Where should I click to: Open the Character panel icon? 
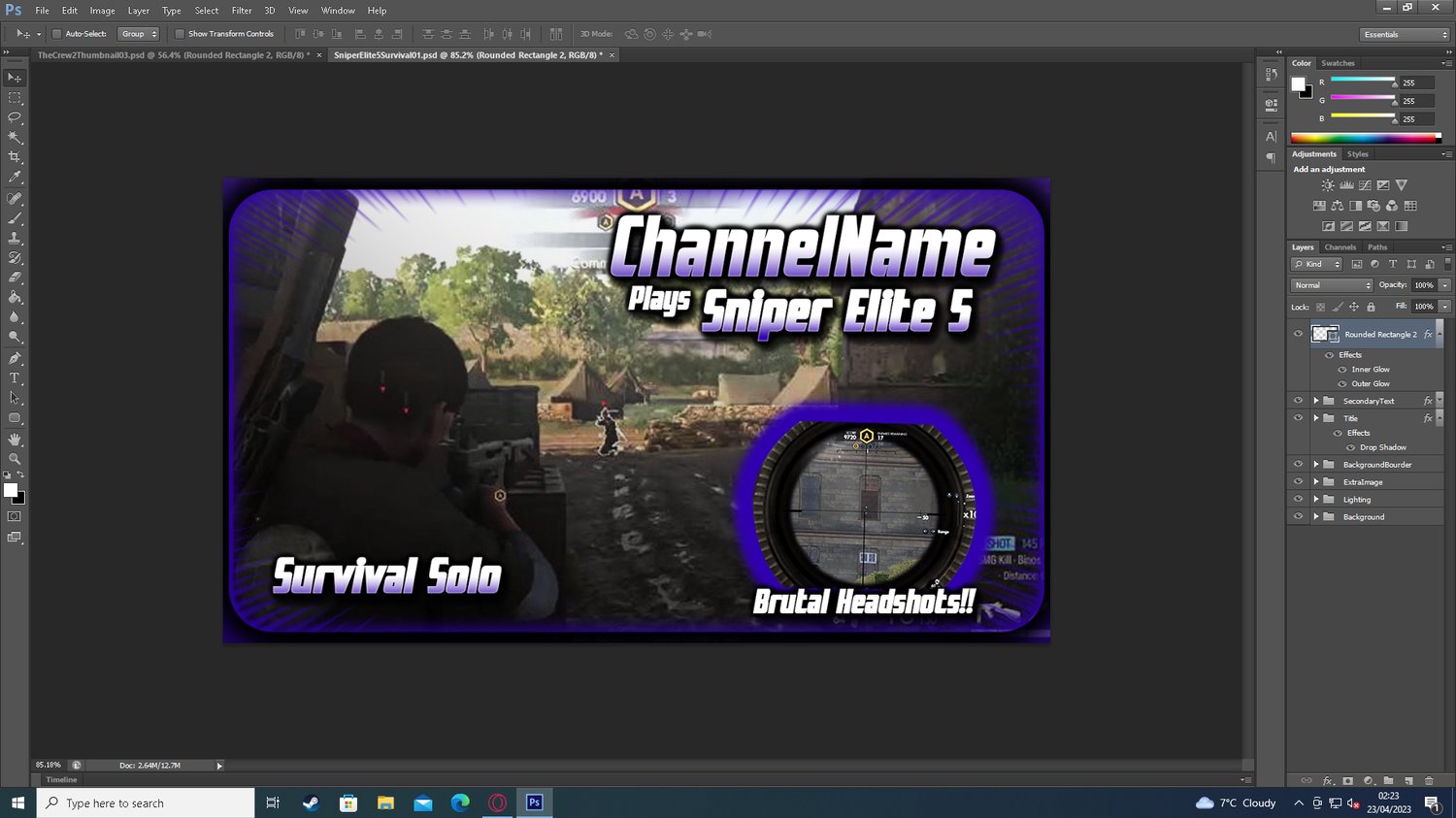1271,137
